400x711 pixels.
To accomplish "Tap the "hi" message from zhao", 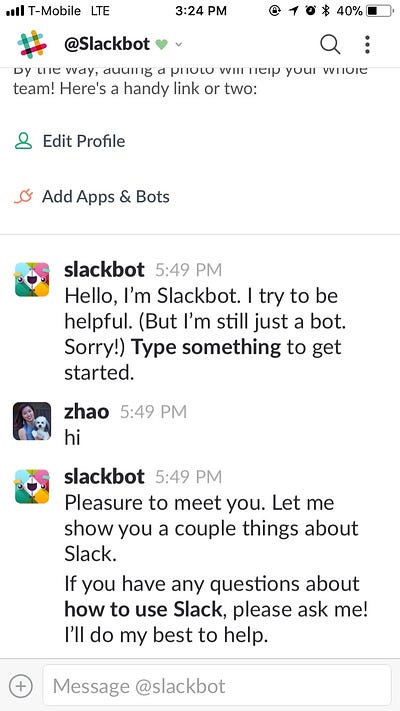I will (72, 438).
